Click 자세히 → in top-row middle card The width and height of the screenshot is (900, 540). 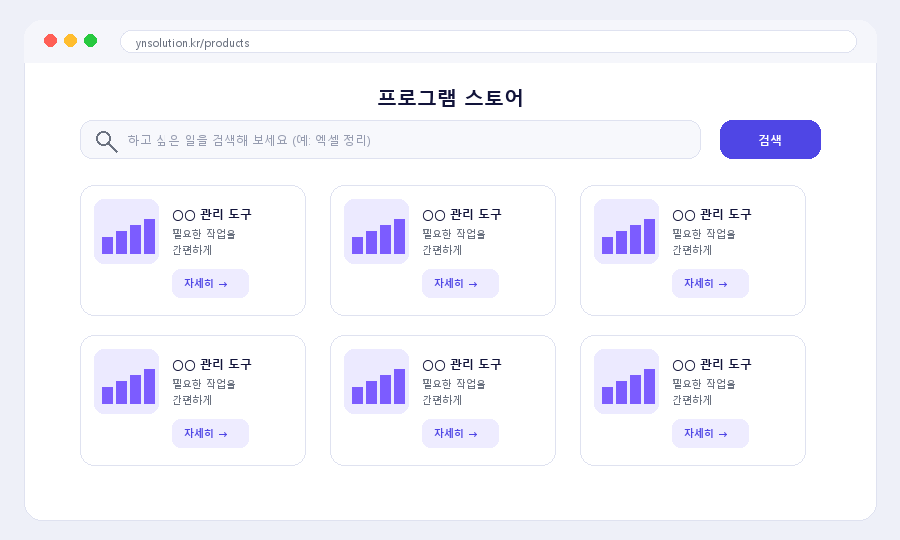460,283
